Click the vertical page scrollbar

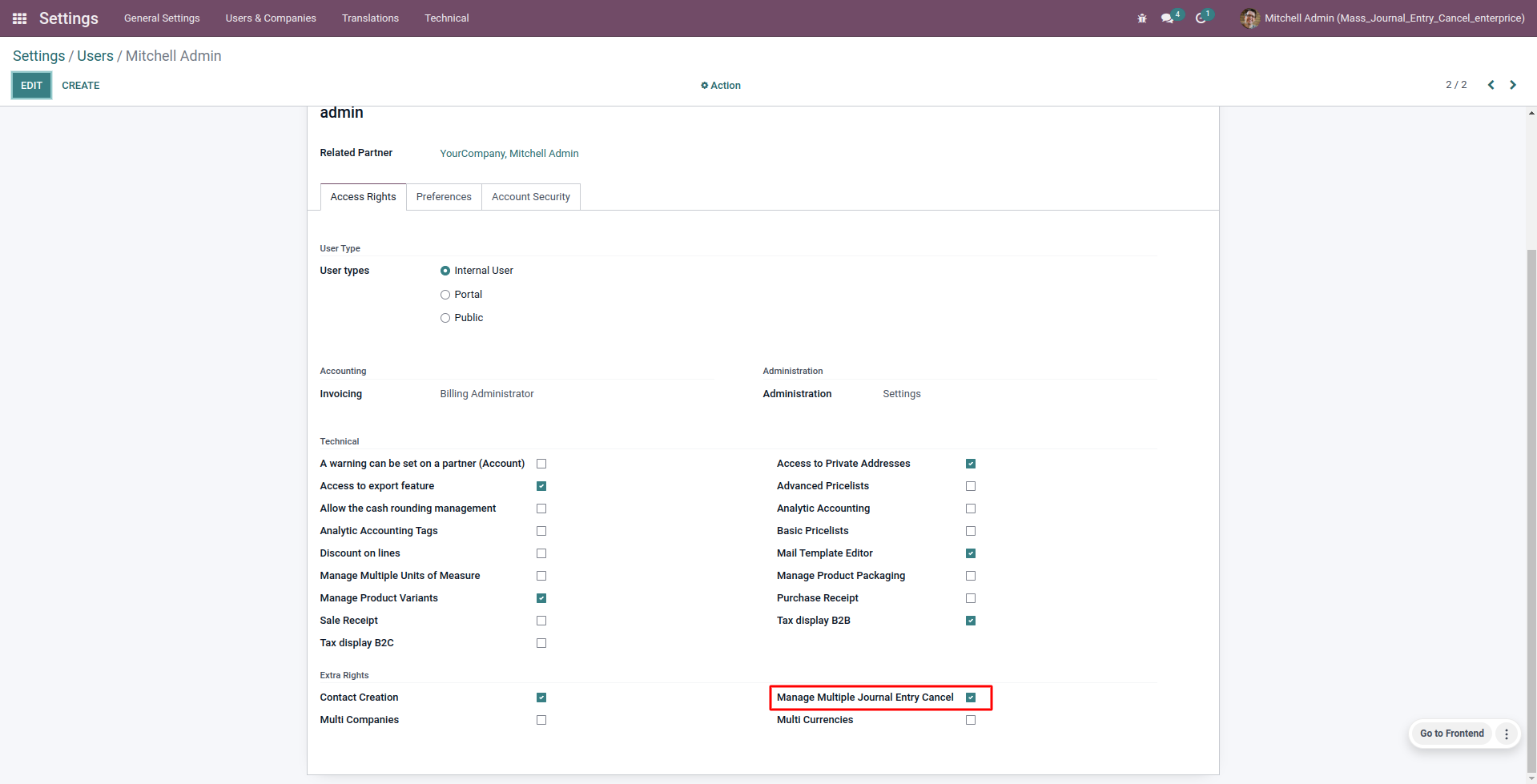pyautogui.click(x=1531, y=480)
